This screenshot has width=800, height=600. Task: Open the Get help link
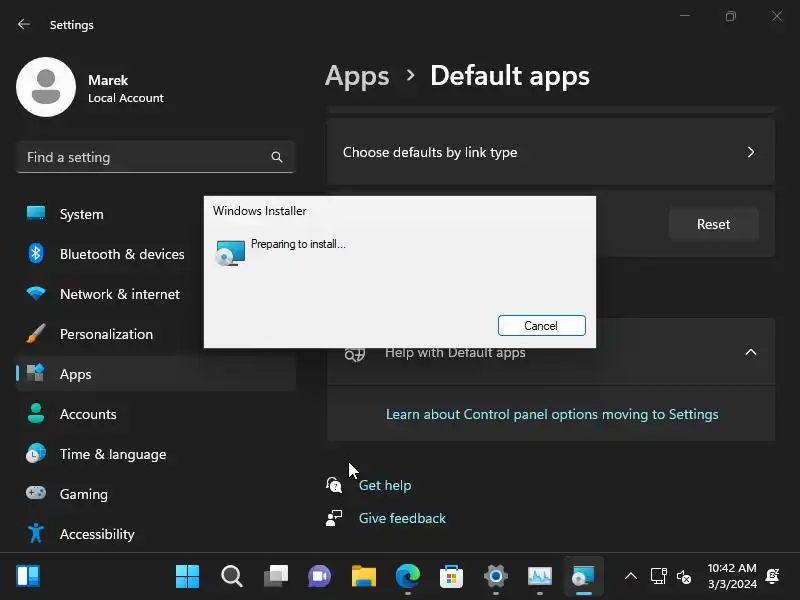pyautogui.click(x=385, y=485)
